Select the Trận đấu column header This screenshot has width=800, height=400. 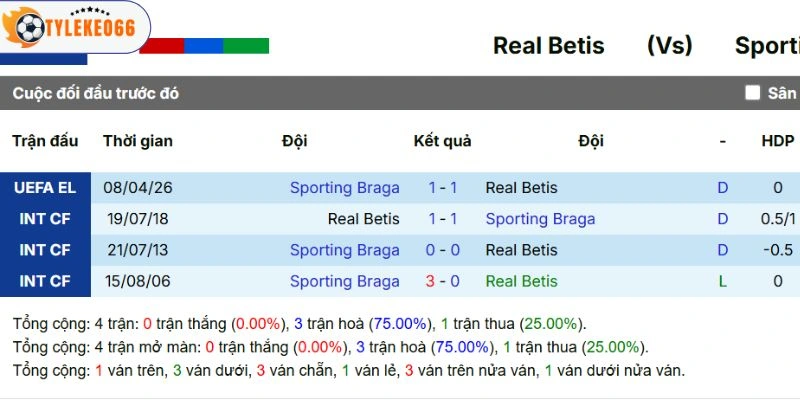point(45,141)
